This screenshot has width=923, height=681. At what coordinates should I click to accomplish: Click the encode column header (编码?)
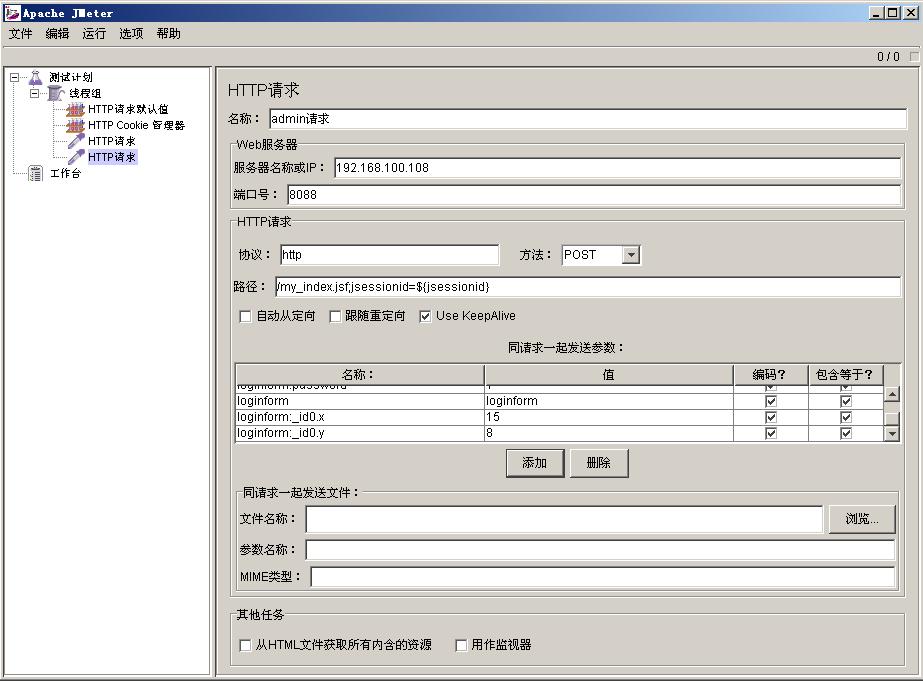point(771,375)
